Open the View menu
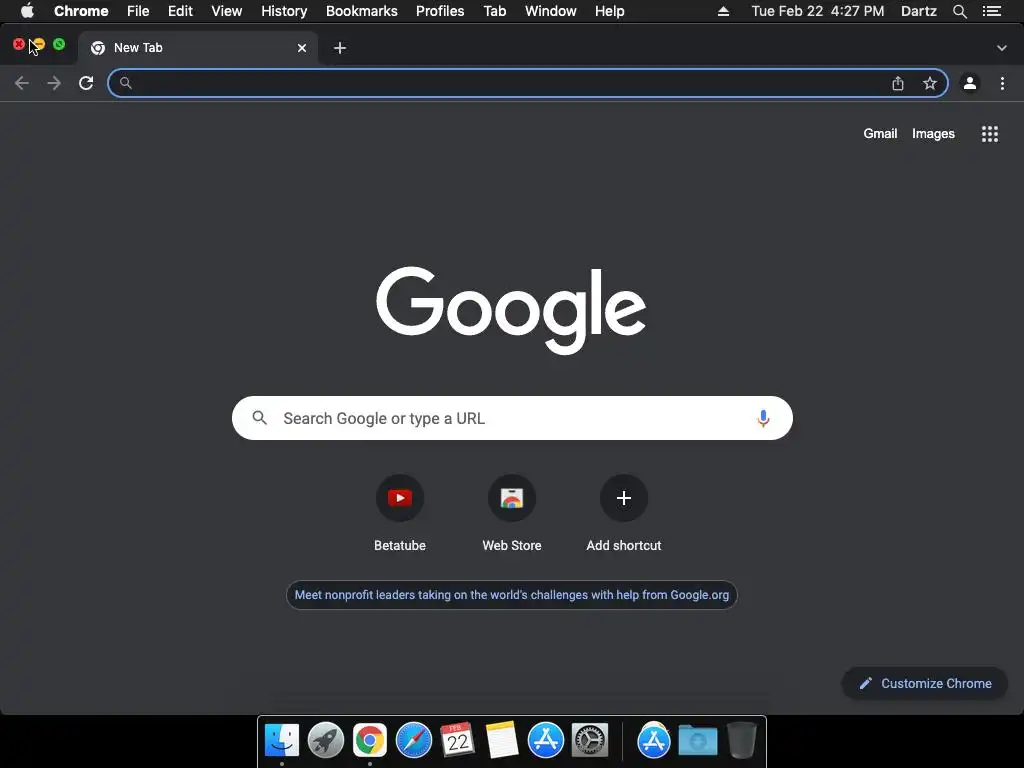1024x768 pixels. click(227, 11)
